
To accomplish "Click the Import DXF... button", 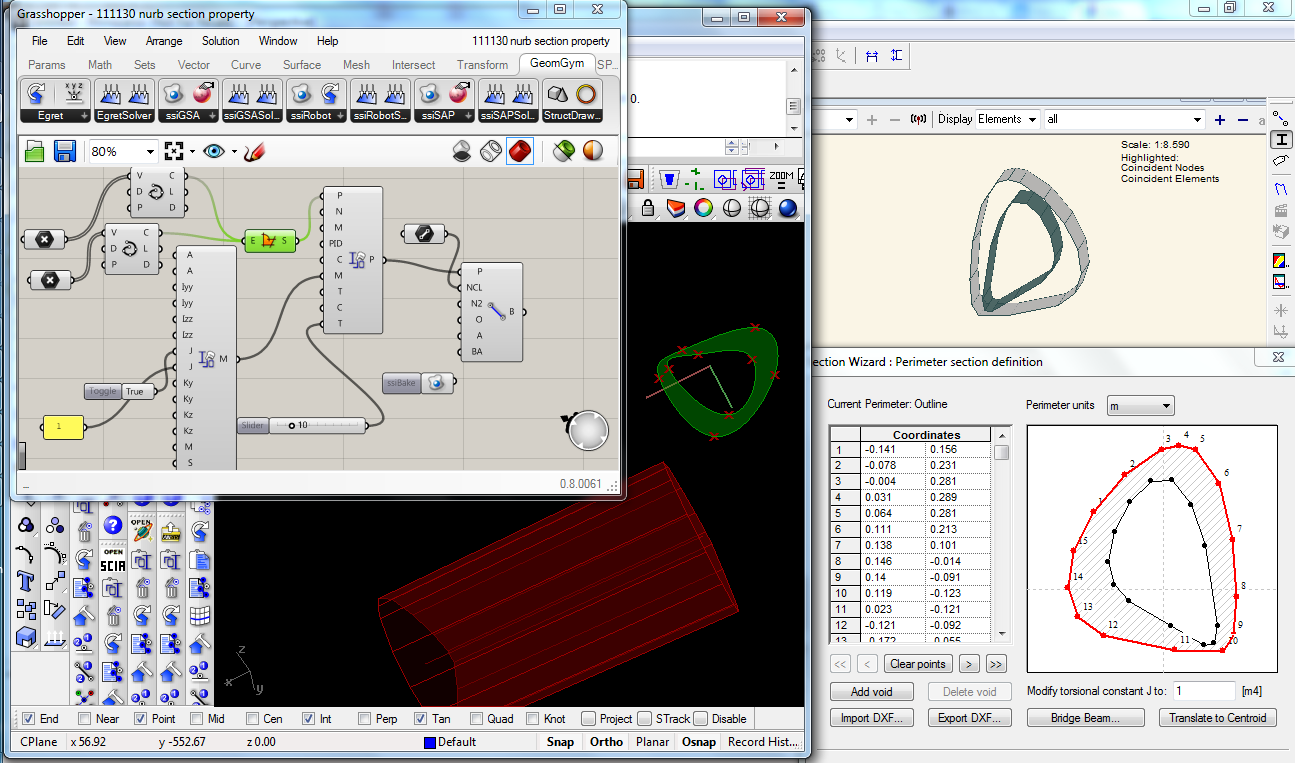I will pos(872,718).
